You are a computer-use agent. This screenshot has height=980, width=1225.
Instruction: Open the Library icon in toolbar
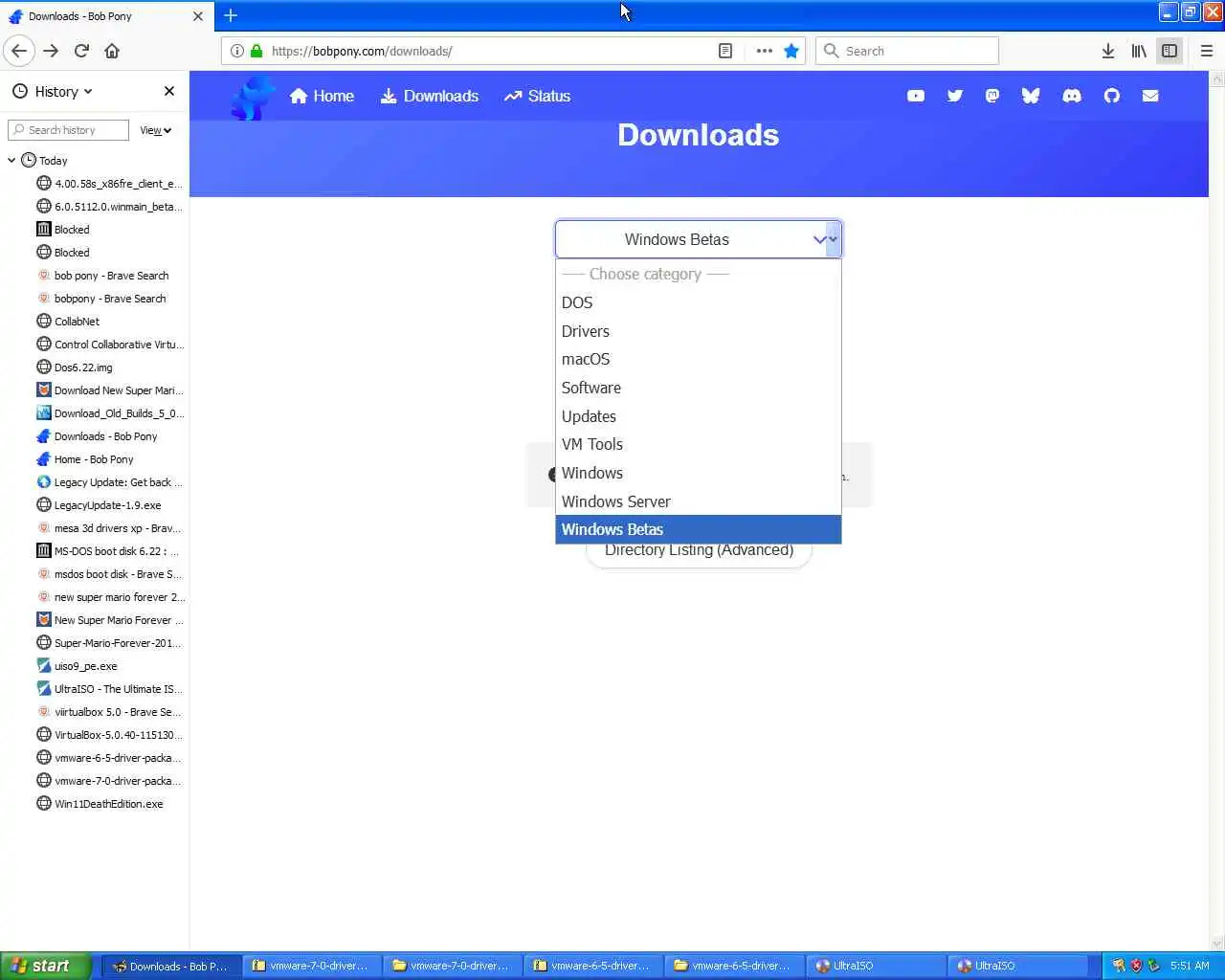pyautogui.click(x=1139, y=51)
